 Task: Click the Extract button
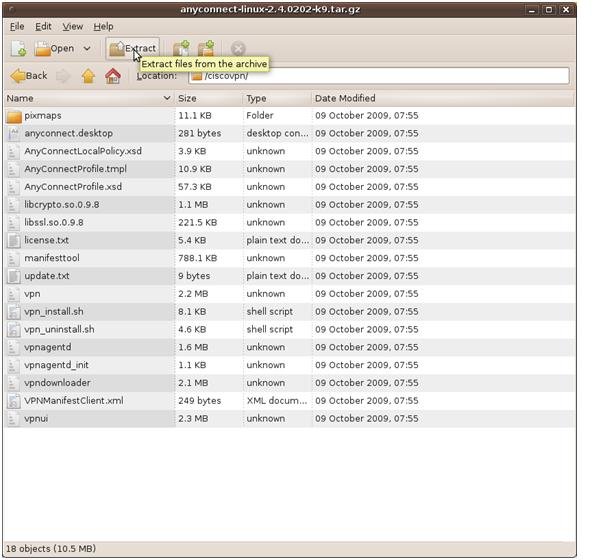click(x=132, y=49)
